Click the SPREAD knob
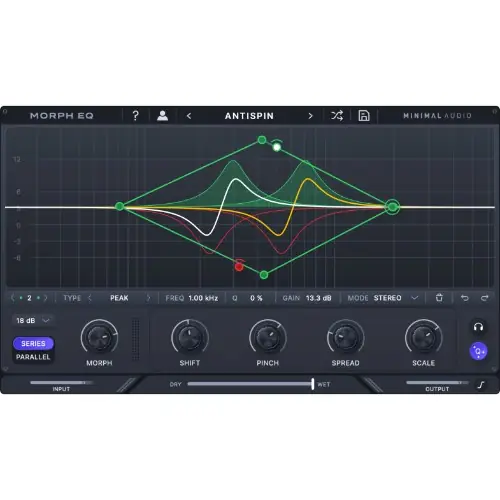This screenshot has width=500, height=500. 346,337
